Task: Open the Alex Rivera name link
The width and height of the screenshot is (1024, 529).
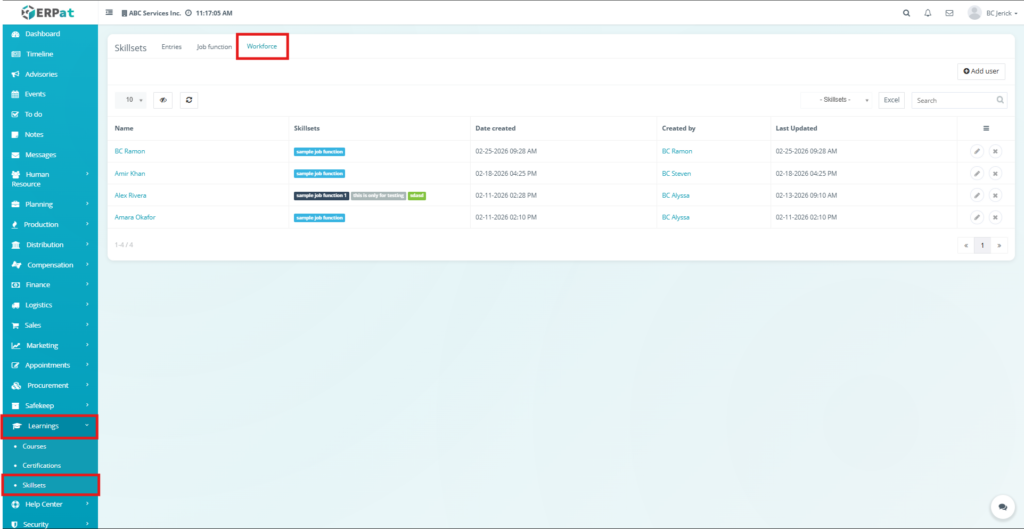Action: 130,195
